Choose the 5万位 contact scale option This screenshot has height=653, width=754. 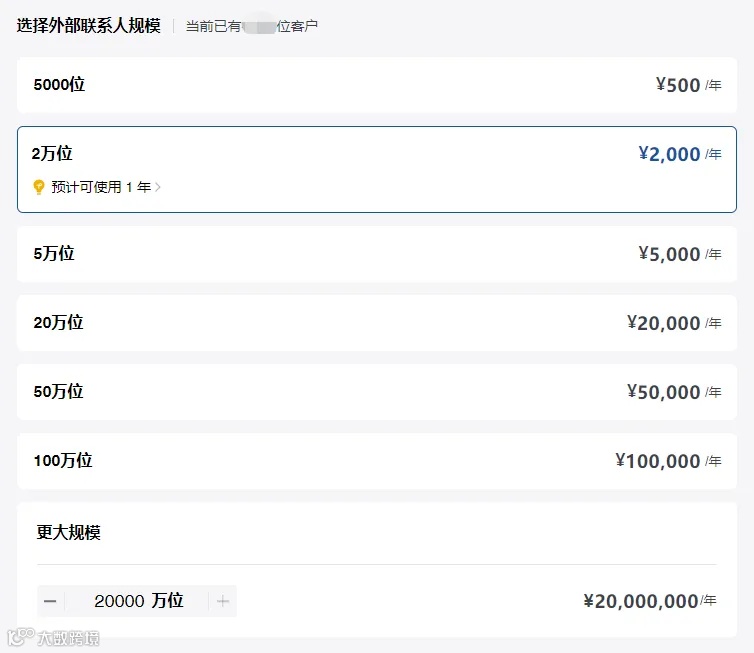coord(376,254)
